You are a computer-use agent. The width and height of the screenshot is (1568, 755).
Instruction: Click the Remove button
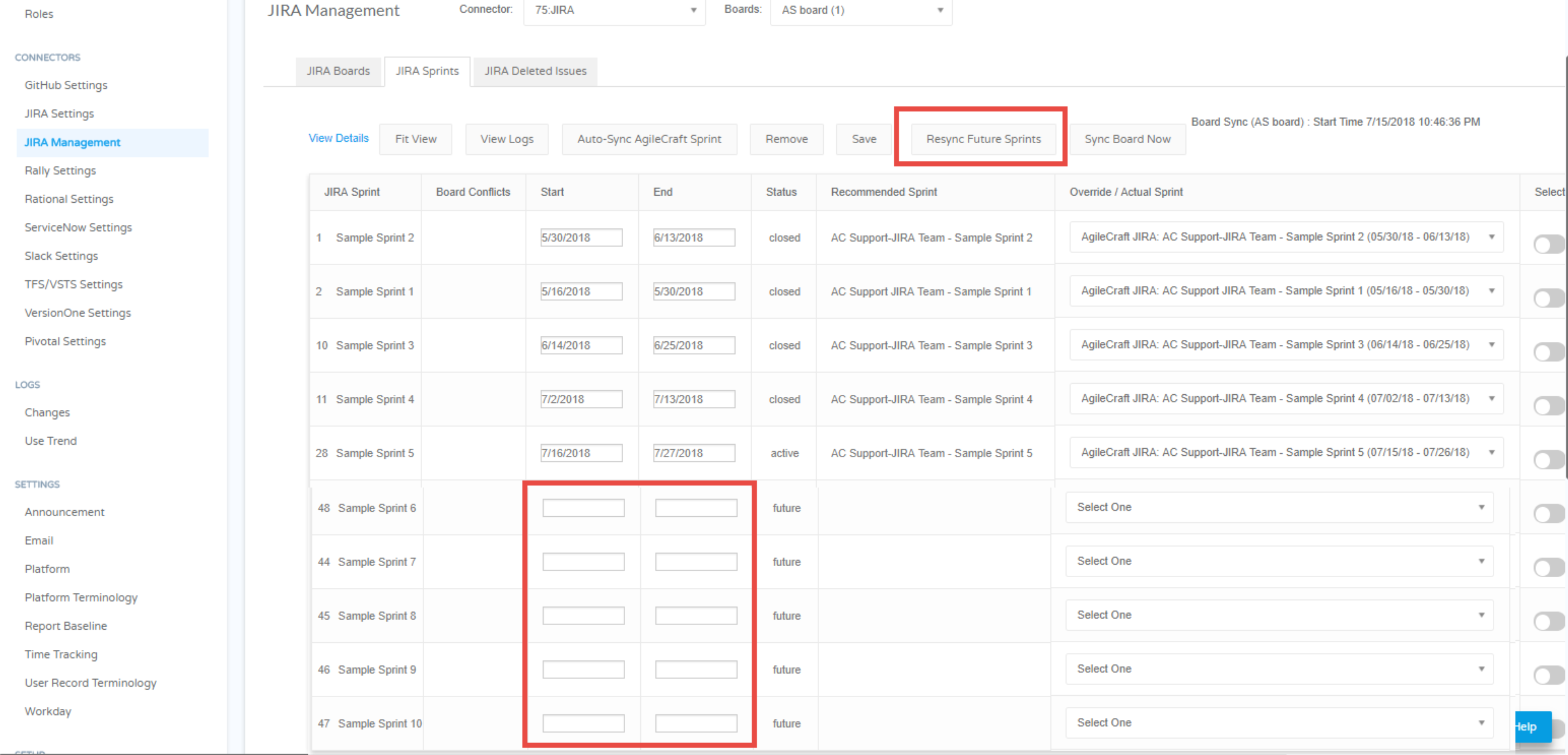tap(786, 140)
